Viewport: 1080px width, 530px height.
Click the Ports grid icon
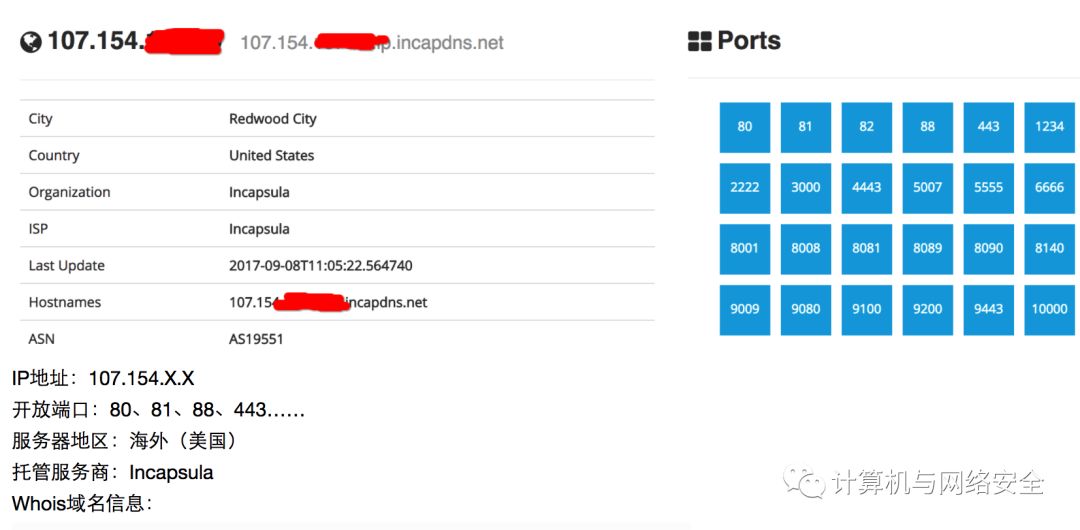(699, 42)
